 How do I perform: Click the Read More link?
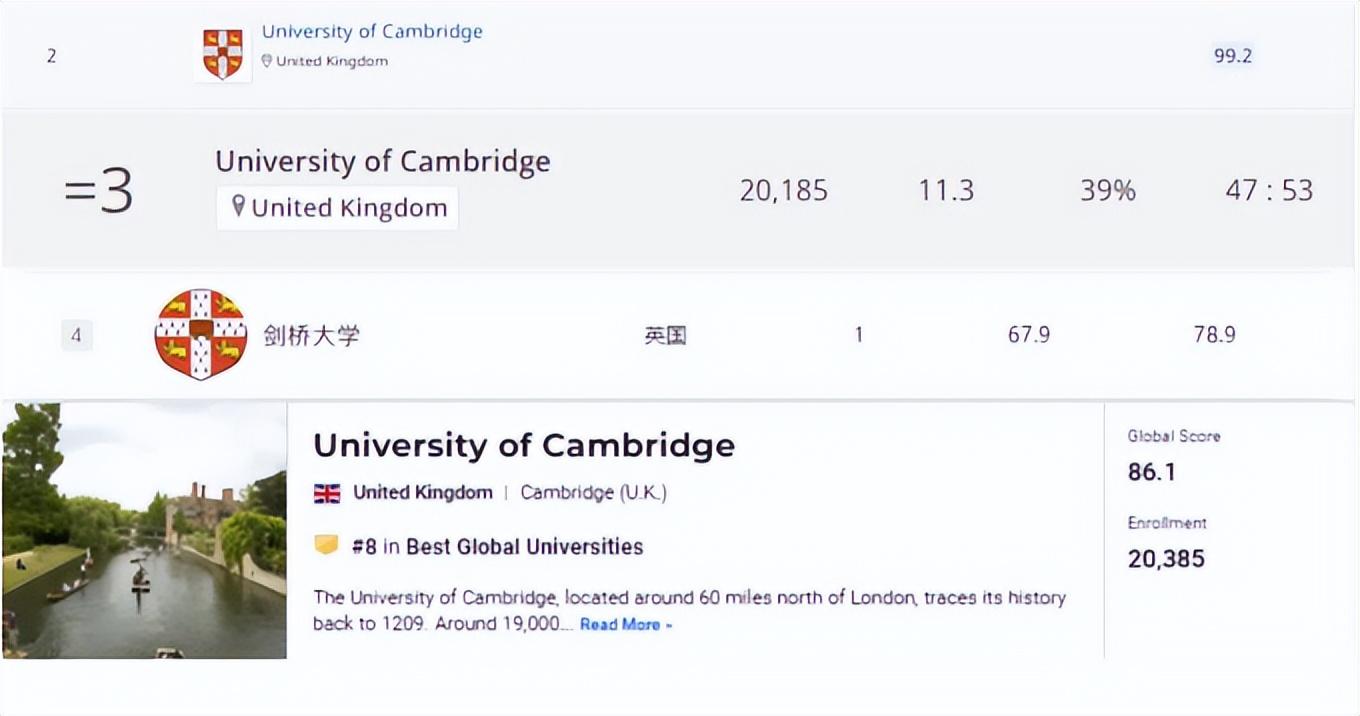[x=626, y=624]
